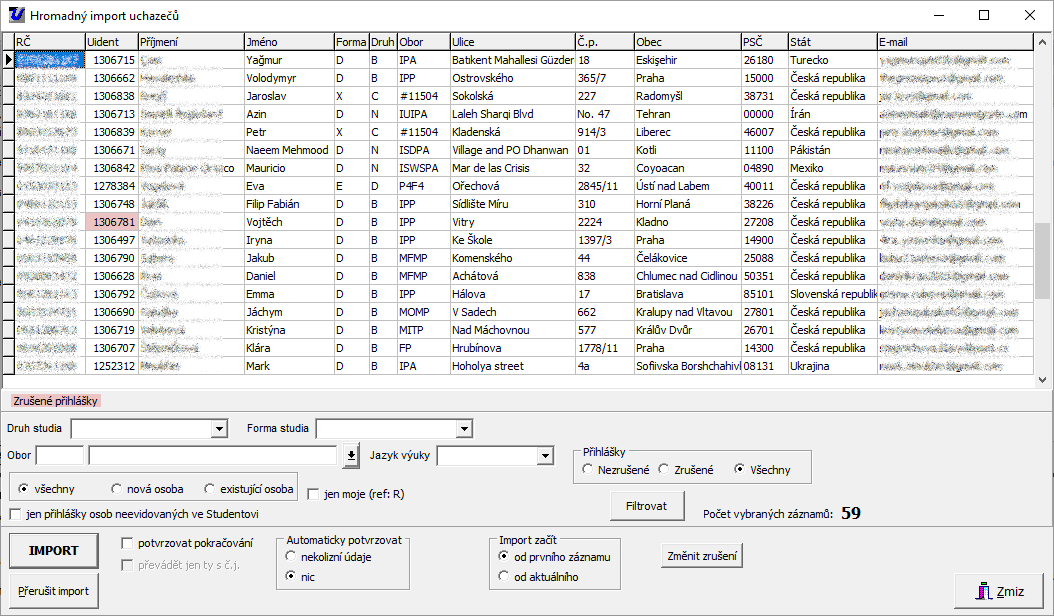Tick 'jen přihlášky osob neevidovaných ve Studentovi'
Image resolution: width=1054 pixels, height=616 pixels.
tap(15, 514)
